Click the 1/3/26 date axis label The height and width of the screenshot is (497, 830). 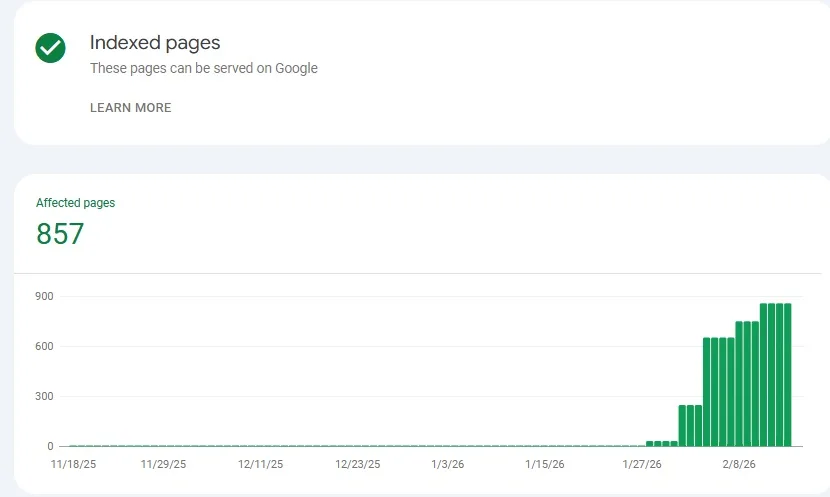click(447, 464)
